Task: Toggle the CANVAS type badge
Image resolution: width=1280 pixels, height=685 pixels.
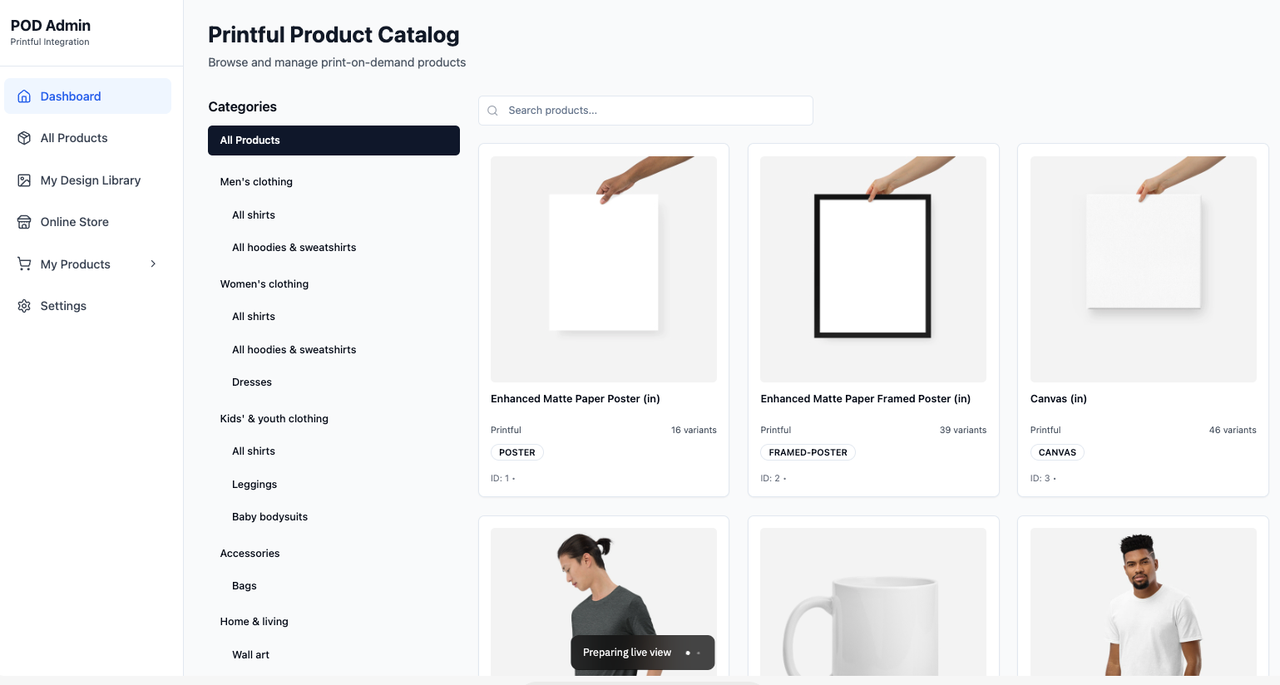Action: (x=1057, y=452)
